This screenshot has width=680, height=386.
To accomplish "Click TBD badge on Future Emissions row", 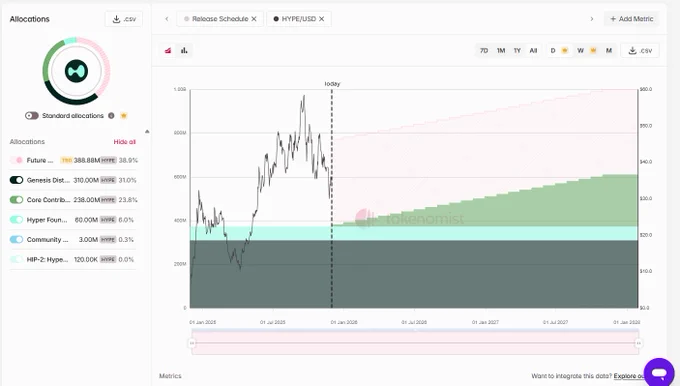I will [x=66, y=160].
